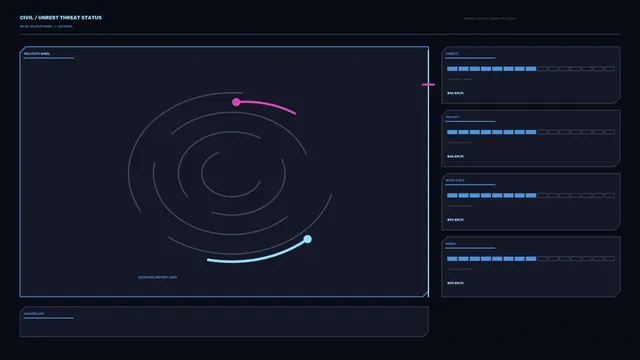Click the light blue handle on the wheel
The width and height of the screenshot is (640, 360).
pos(308,239)
